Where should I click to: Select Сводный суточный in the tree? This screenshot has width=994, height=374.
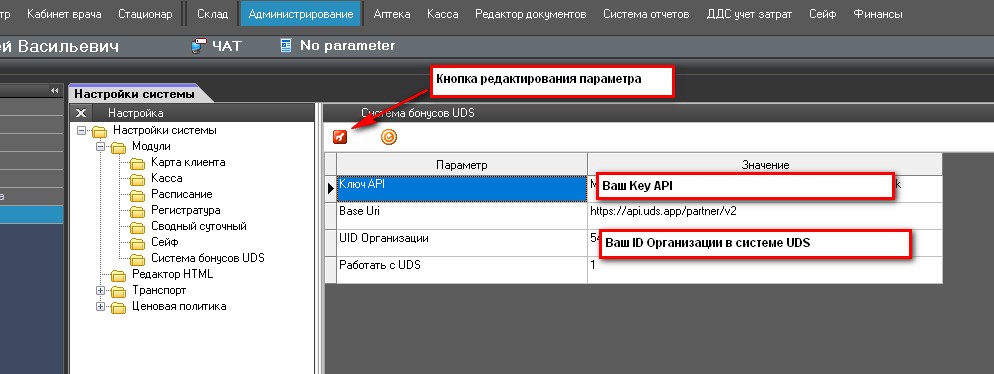(198, 226)
